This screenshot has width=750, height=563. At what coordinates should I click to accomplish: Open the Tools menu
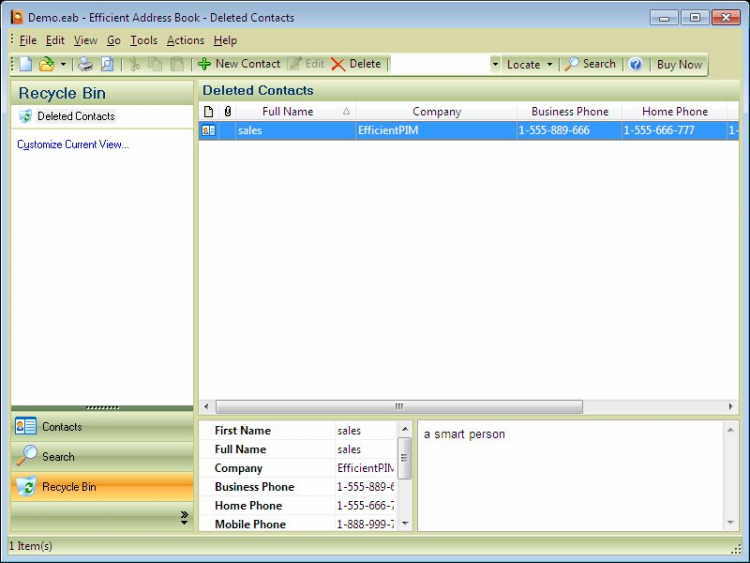143,41
